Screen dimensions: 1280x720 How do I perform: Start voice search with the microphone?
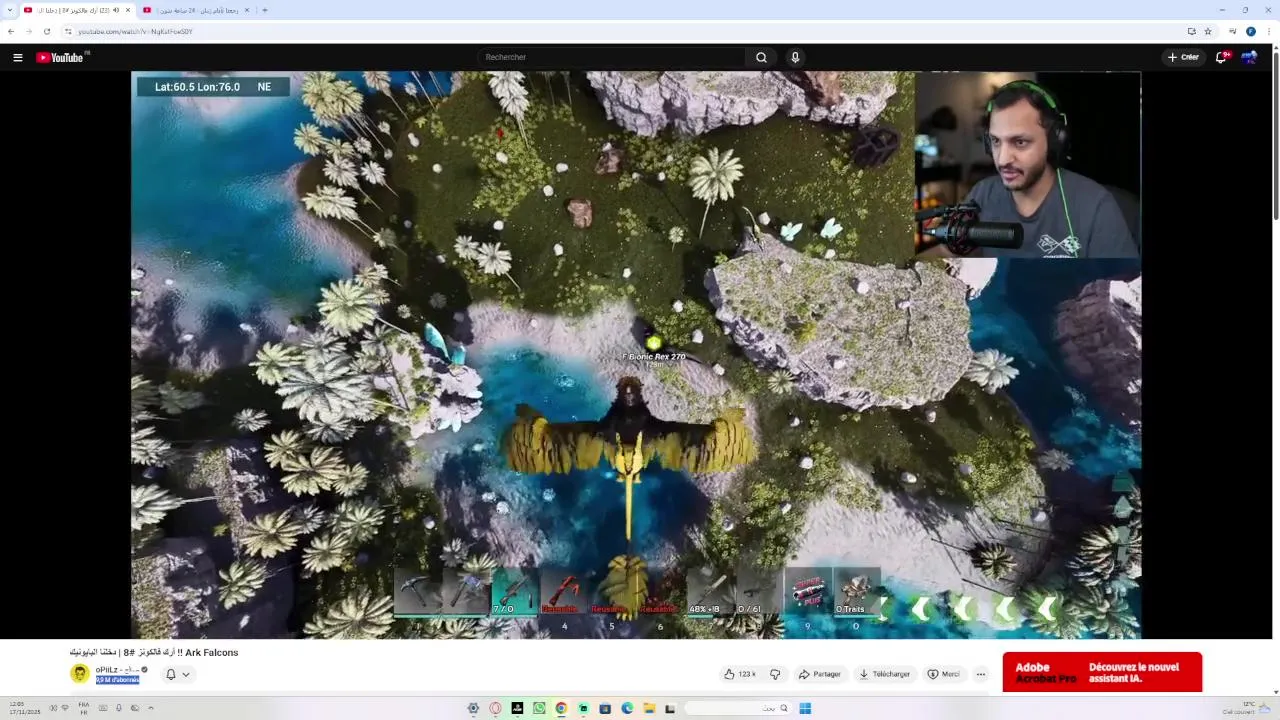point(795,57)
